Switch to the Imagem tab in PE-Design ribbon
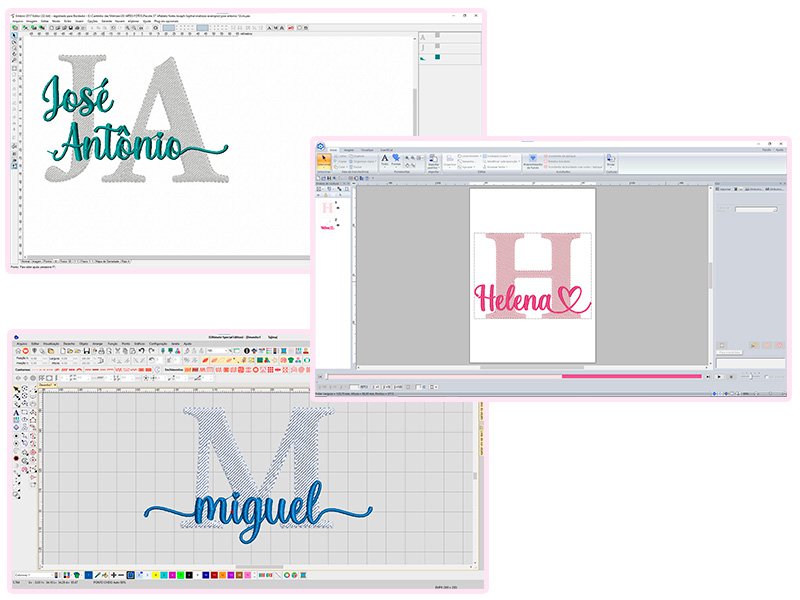Viewport: 800px width, 600px height. 348,150
